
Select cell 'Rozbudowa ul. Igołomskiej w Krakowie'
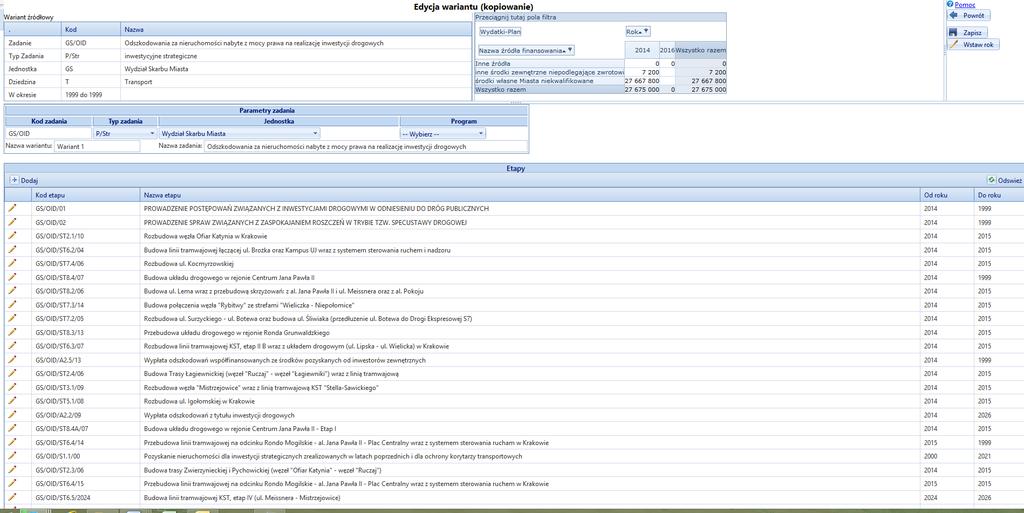pos(199,401)
